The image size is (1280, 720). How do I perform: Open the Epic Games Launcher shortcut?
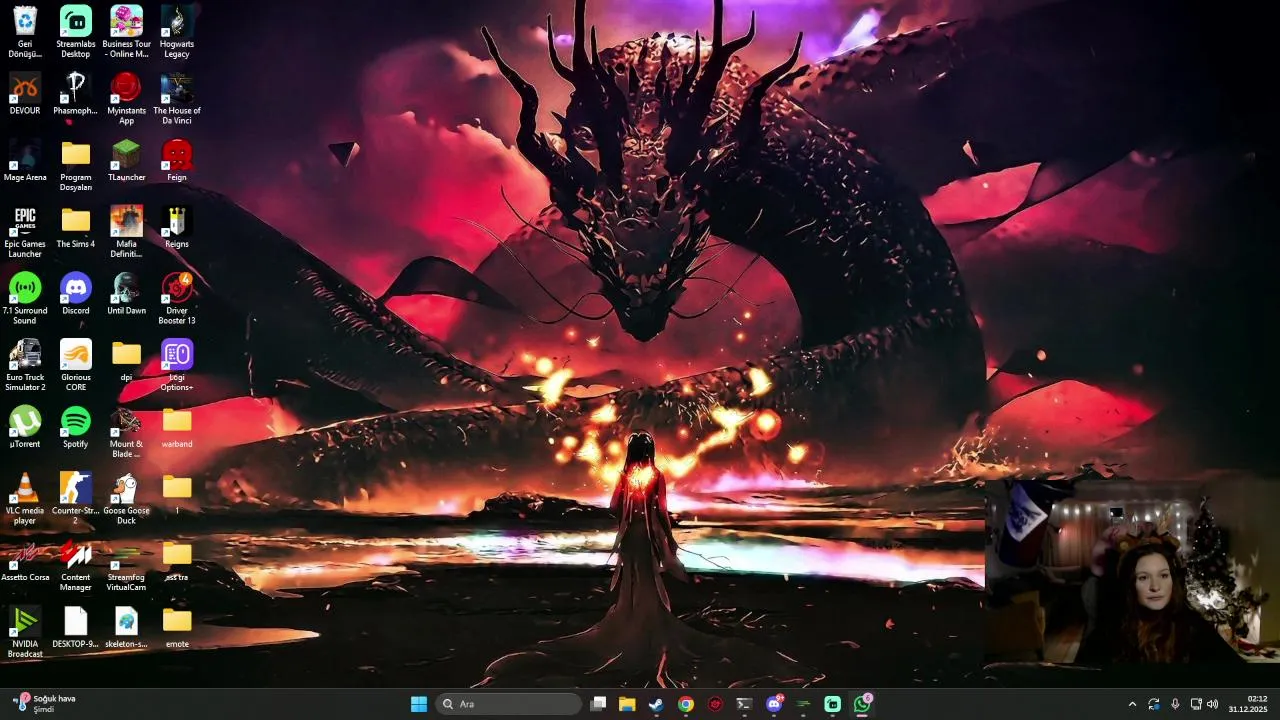pos(25,232)
